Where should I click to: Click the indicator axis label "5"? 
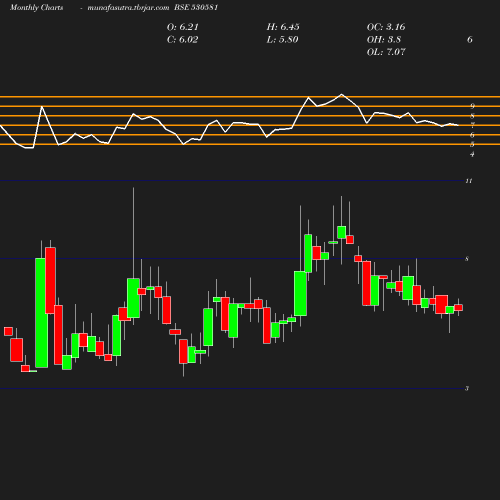472,144
